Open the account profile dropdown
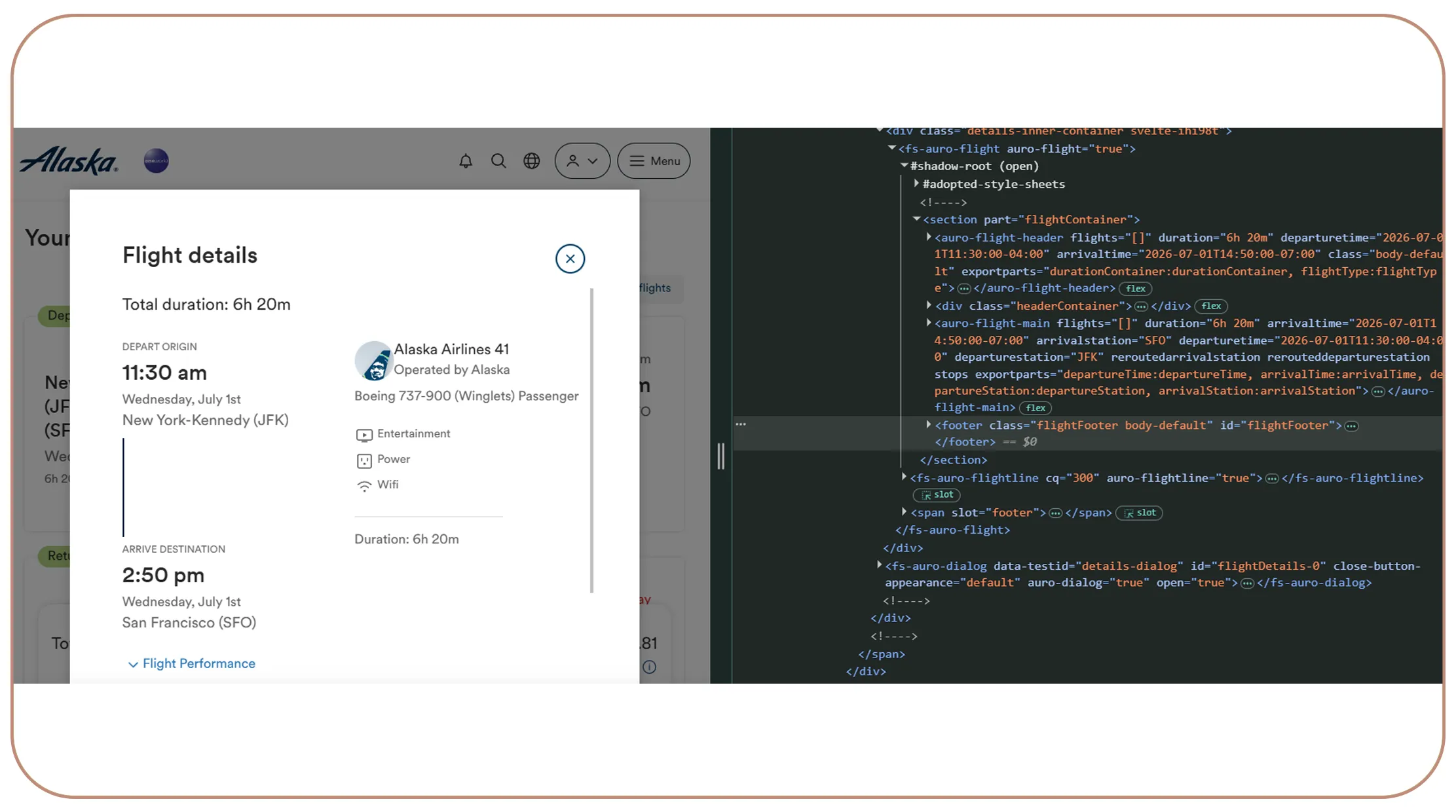Viewport: 1456px width, 812px height. click(582, 161)
